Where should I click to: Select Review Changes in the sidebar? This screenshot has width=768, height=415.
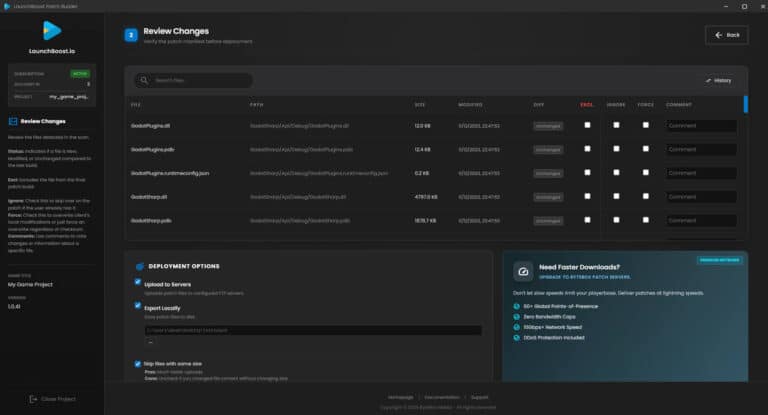[x=43, y=122]
